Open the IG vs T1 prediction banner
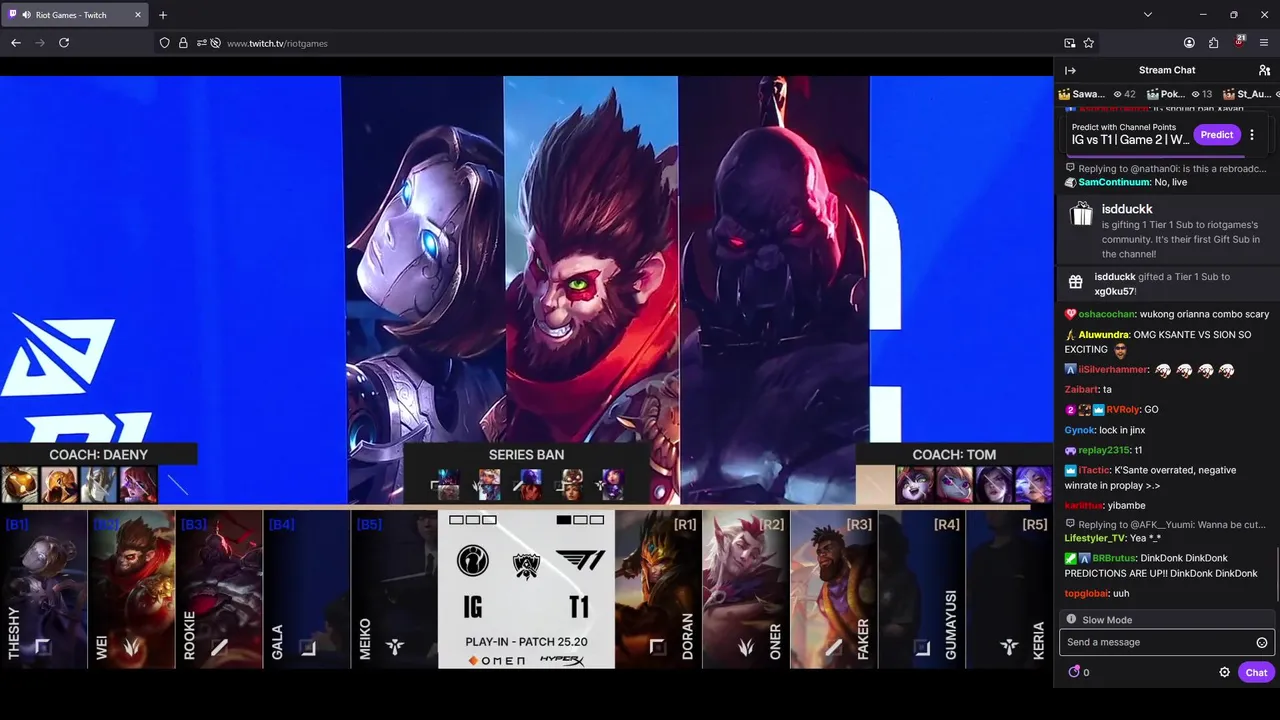Viewport: 1280px width, 720px height. pyautogui.click(x=1130, y=135)
